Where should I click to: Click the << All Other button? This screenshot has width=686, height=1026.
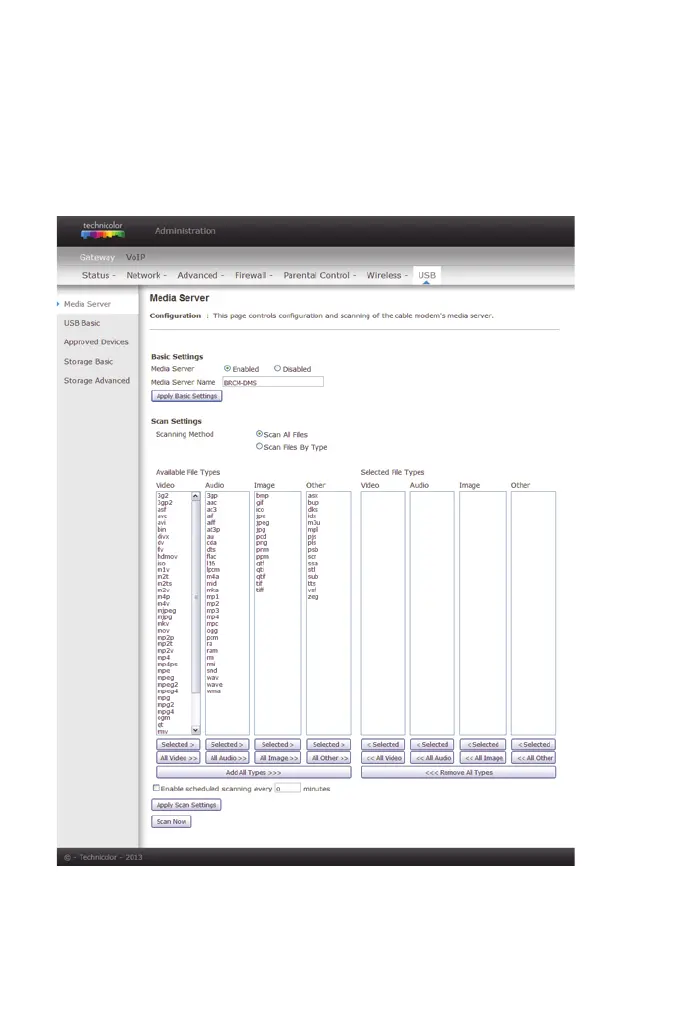(x=533, y=758)
